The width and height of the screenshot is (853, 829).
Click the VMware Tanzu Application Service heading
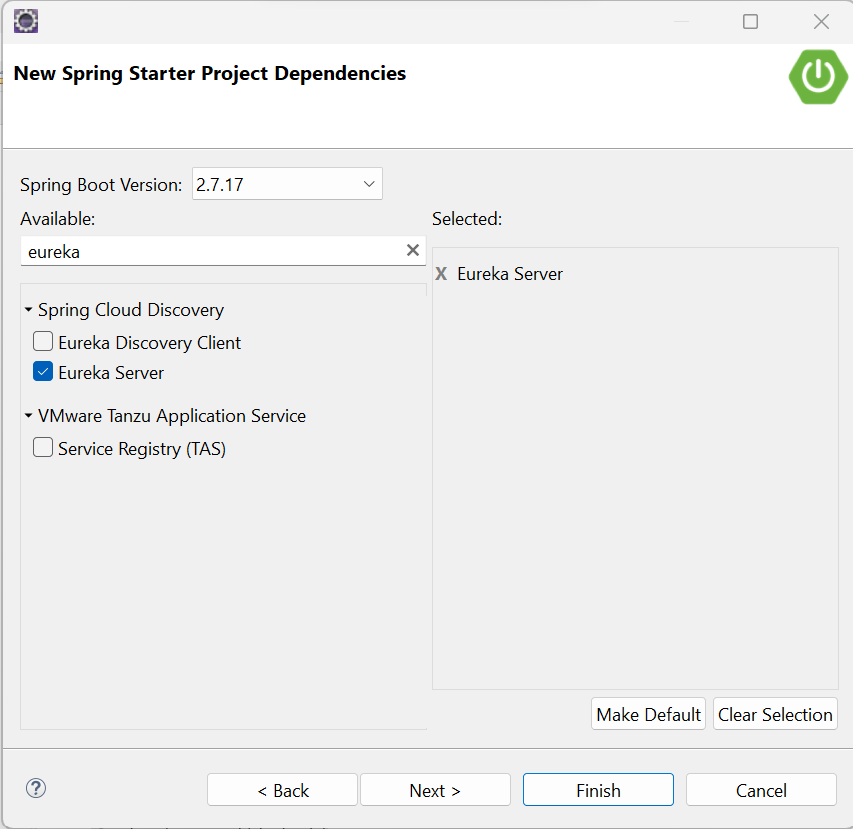point(172,416)
